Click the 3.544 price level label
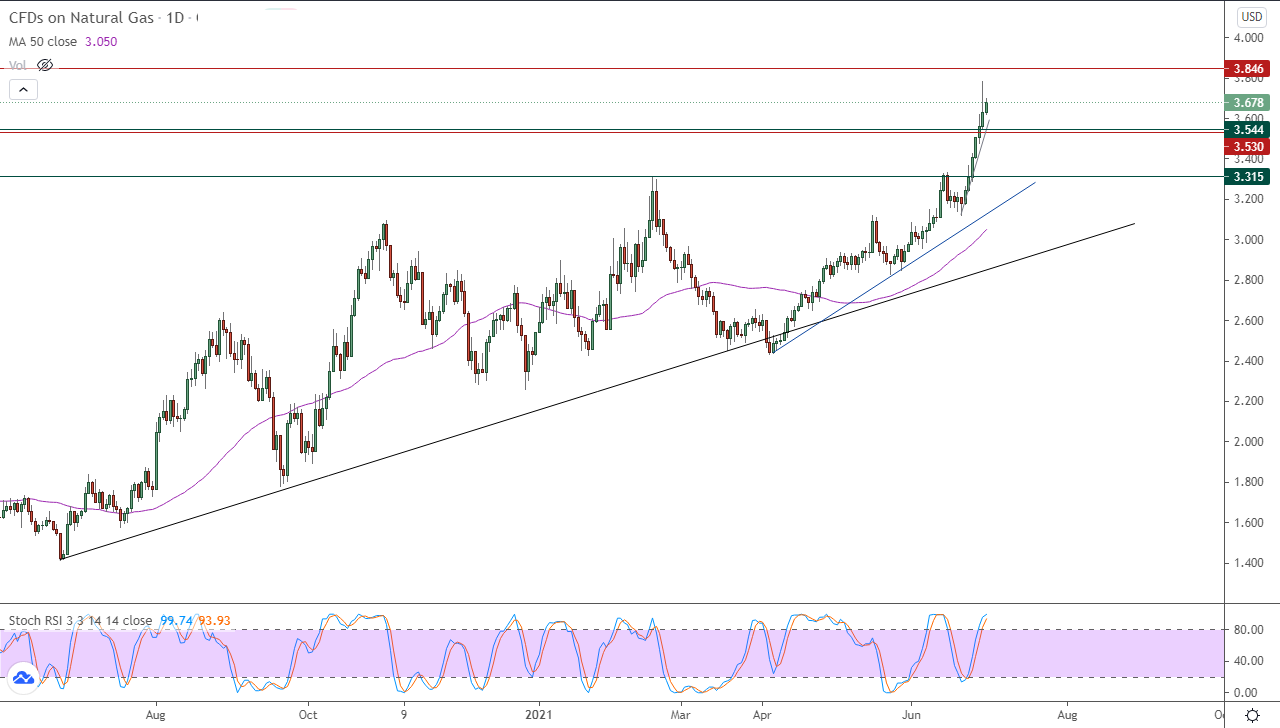Image resolution: width=1280 pixels, height=728 pixels. tap(1249, 129)
